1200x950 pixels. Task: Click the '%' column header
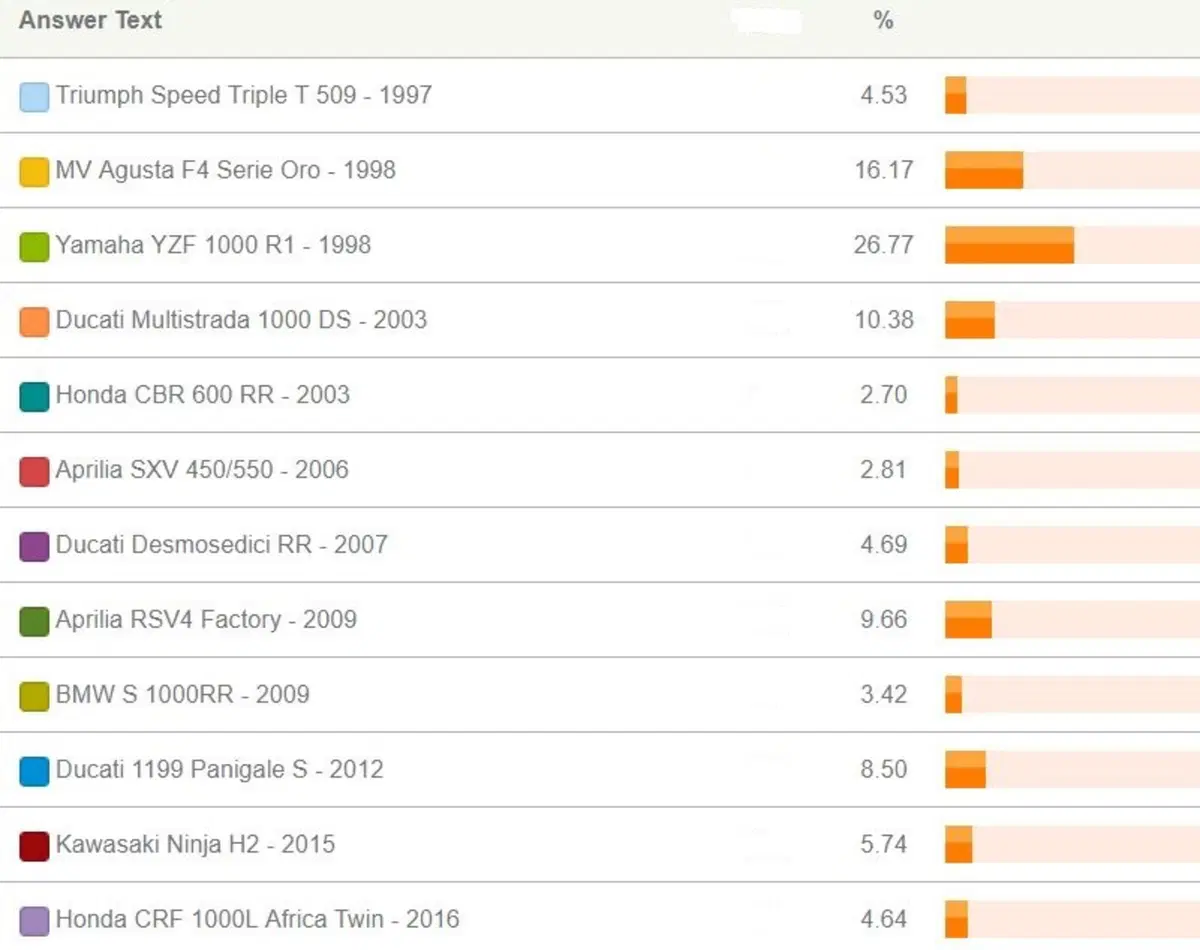coord(883,20)
